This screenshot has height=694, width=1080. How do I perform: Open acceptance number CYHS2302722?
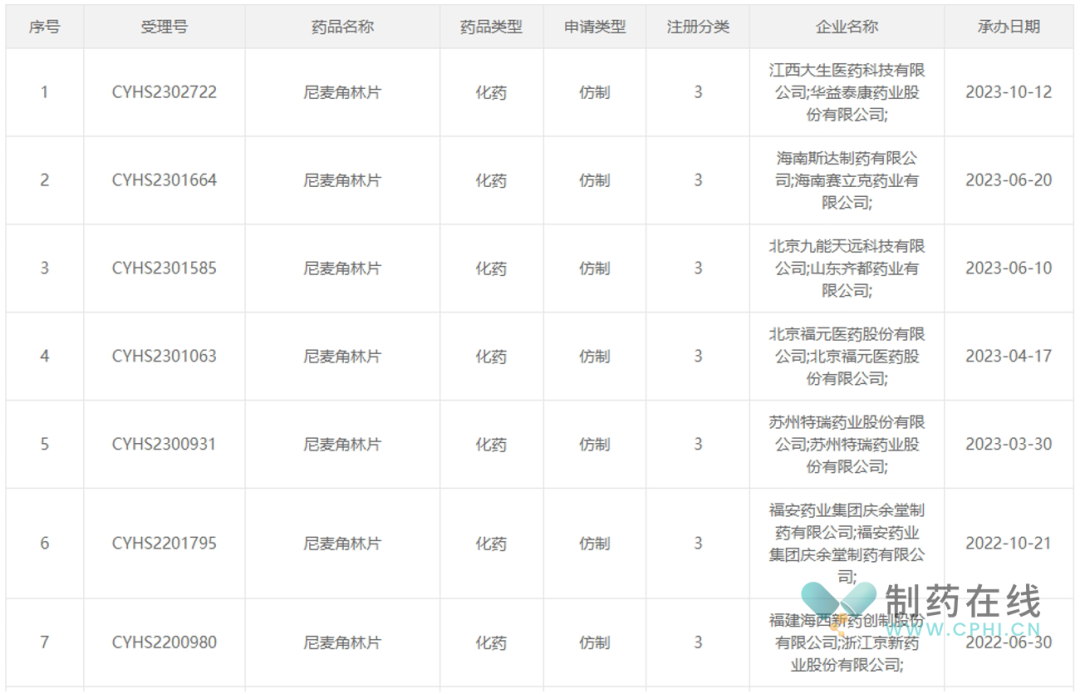tap(164, 92)
